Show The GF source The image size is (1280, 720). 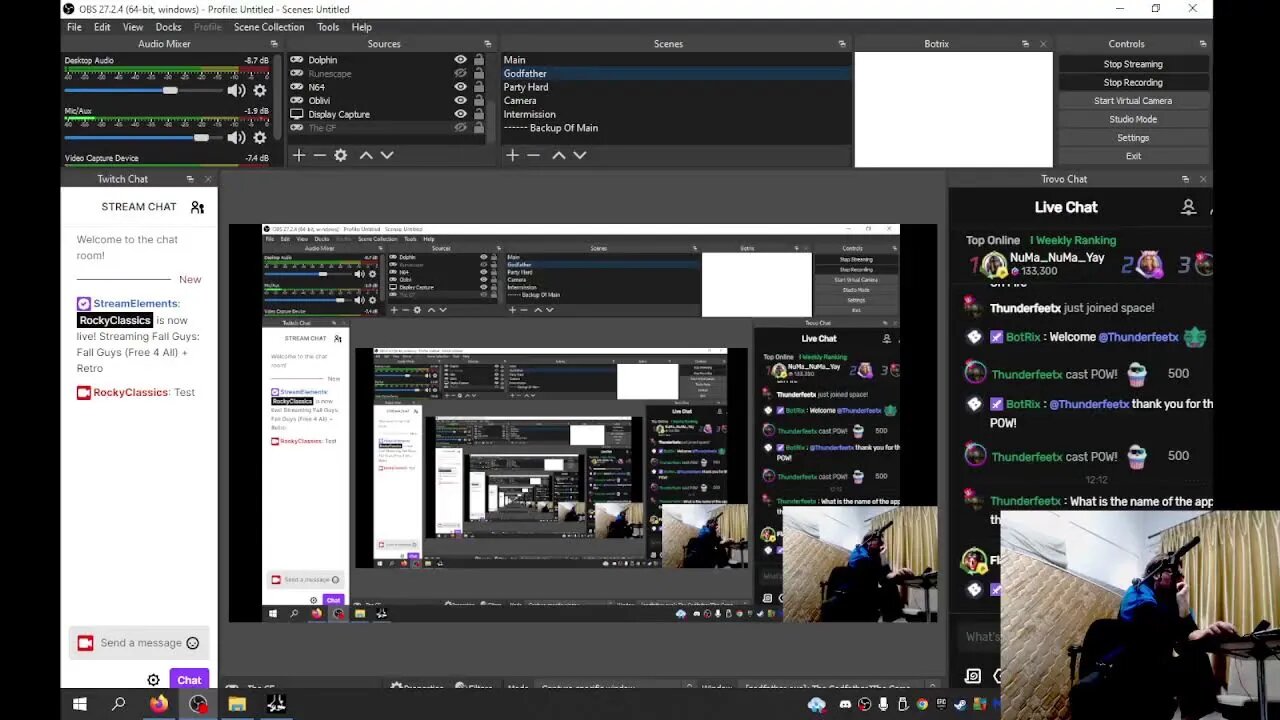click(x=460, y=128)
